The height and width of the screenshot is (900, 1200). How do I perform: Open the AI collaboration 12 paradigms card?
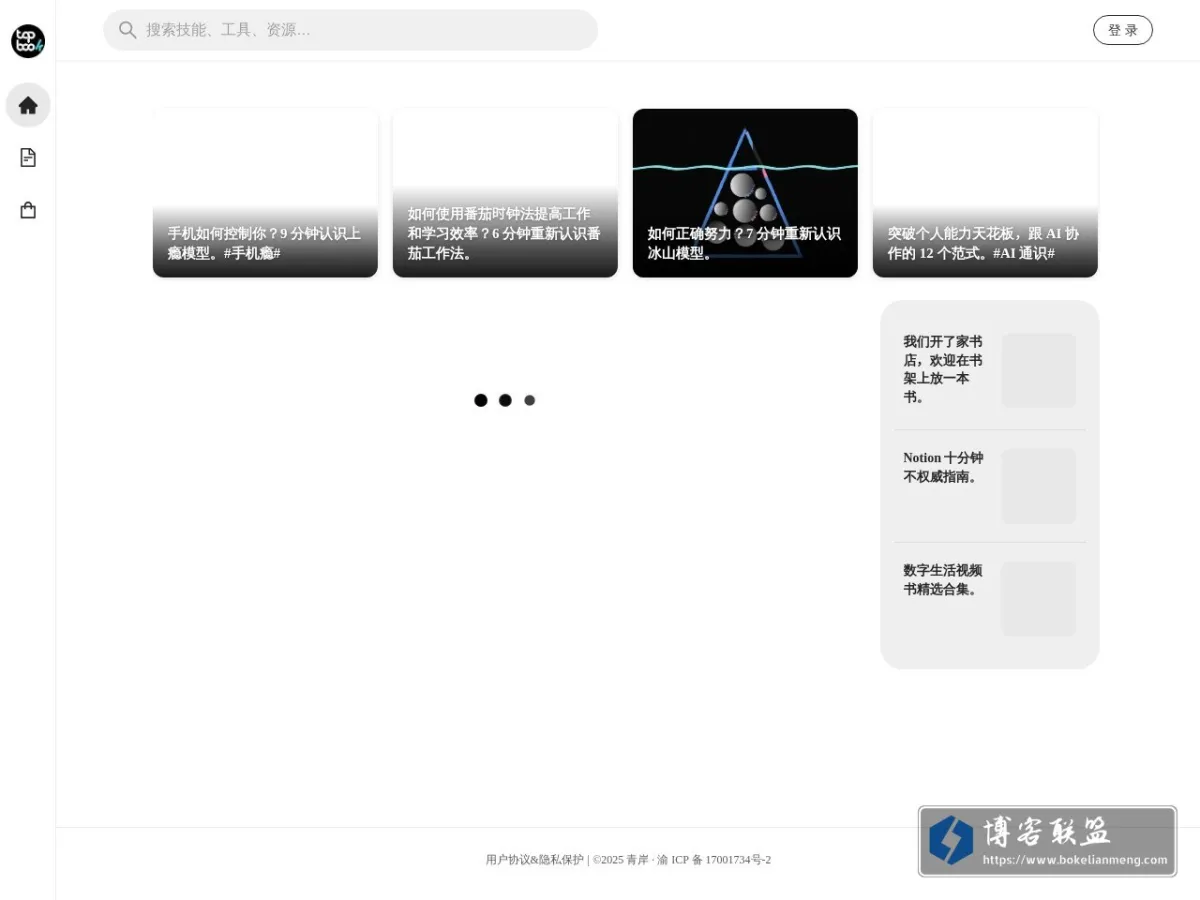point(985,193)
